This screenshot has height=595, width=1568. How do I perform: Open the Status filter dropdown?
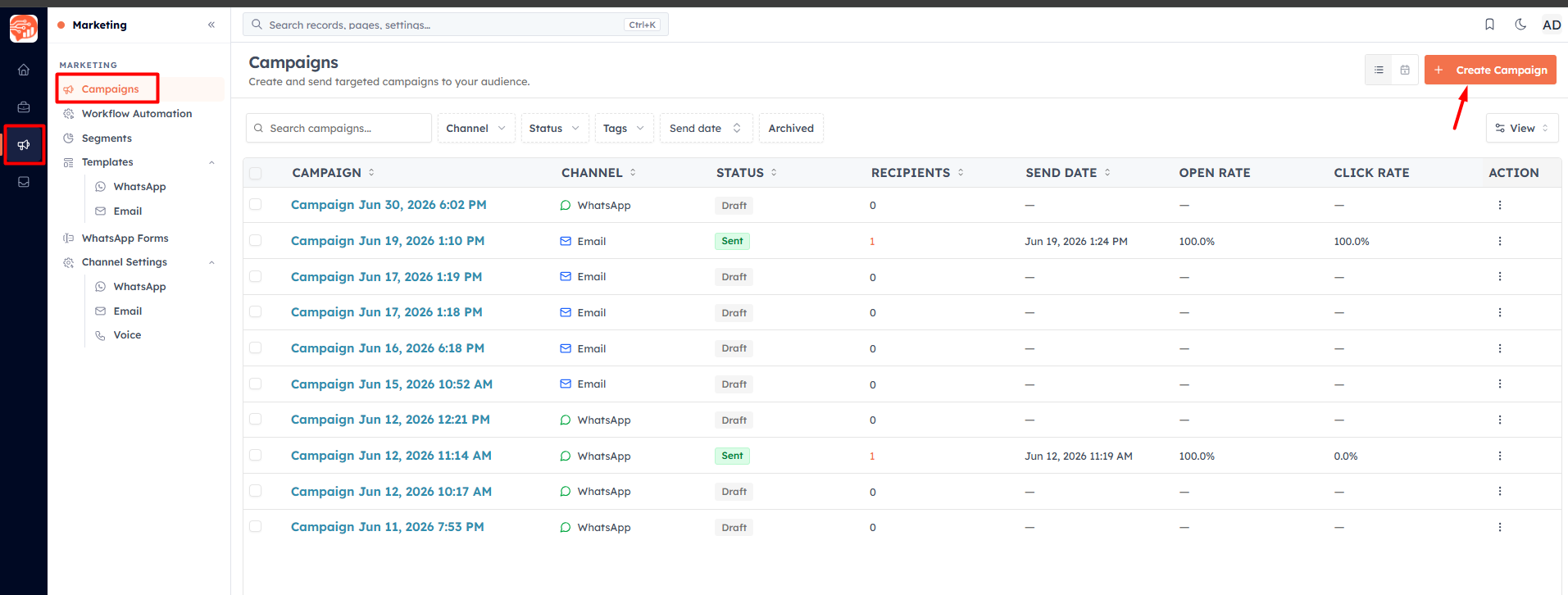coord(555,128)
